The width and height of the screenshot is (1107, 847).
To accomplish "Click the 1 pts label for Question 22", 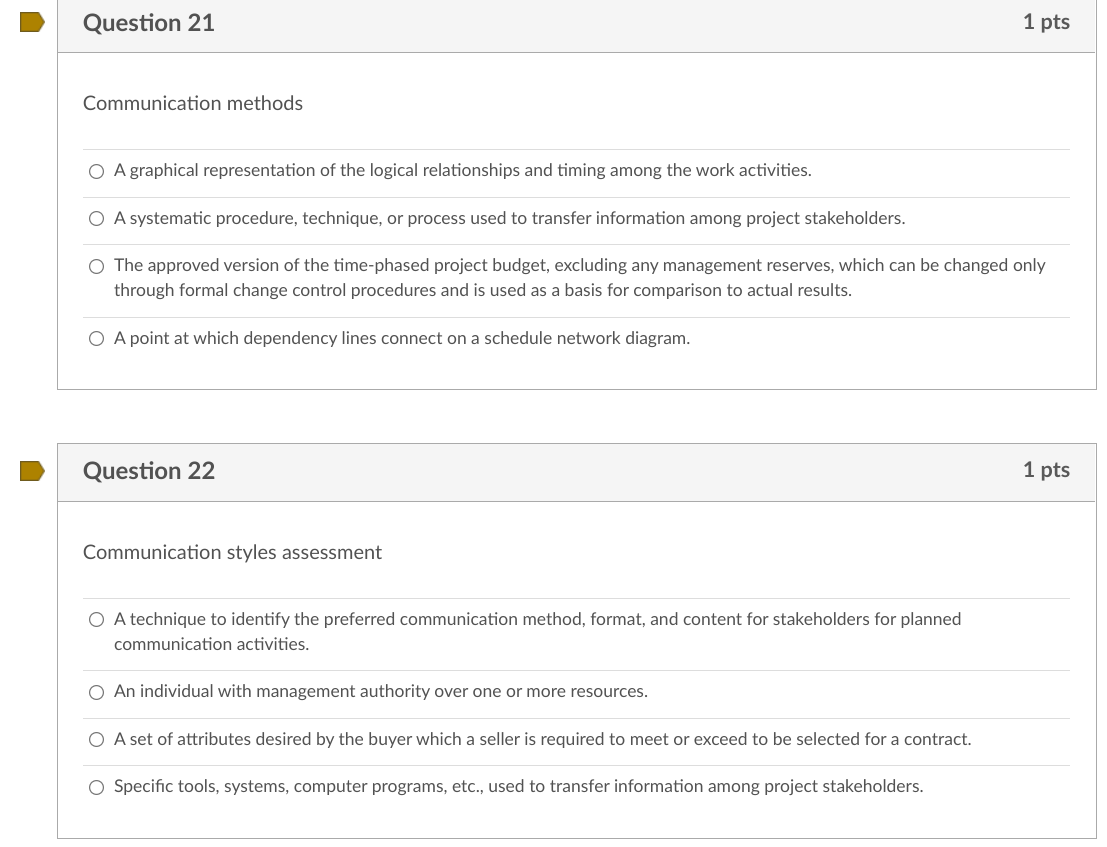I will point(1046,470).
